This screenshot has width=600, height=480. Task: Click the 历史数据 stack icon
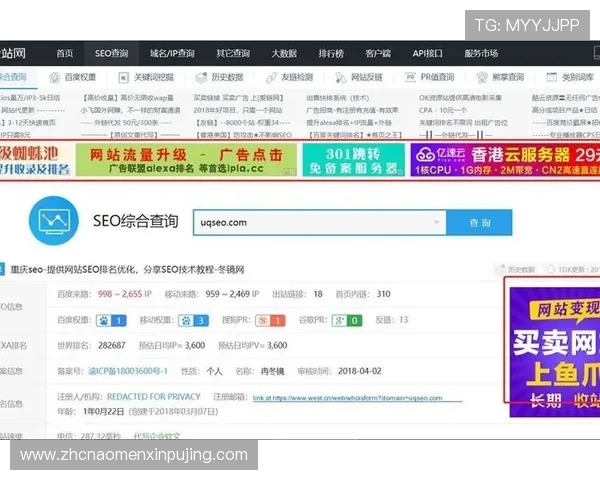(x=201, y=78)
